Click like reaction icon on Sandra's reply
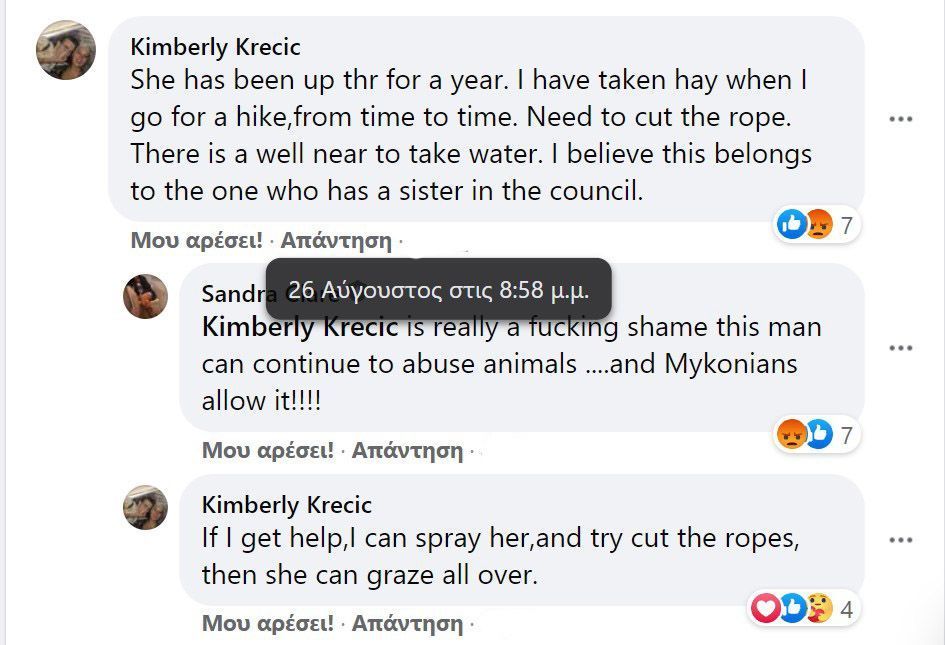This screenshot has height=645, width=945. coord(818,434)
